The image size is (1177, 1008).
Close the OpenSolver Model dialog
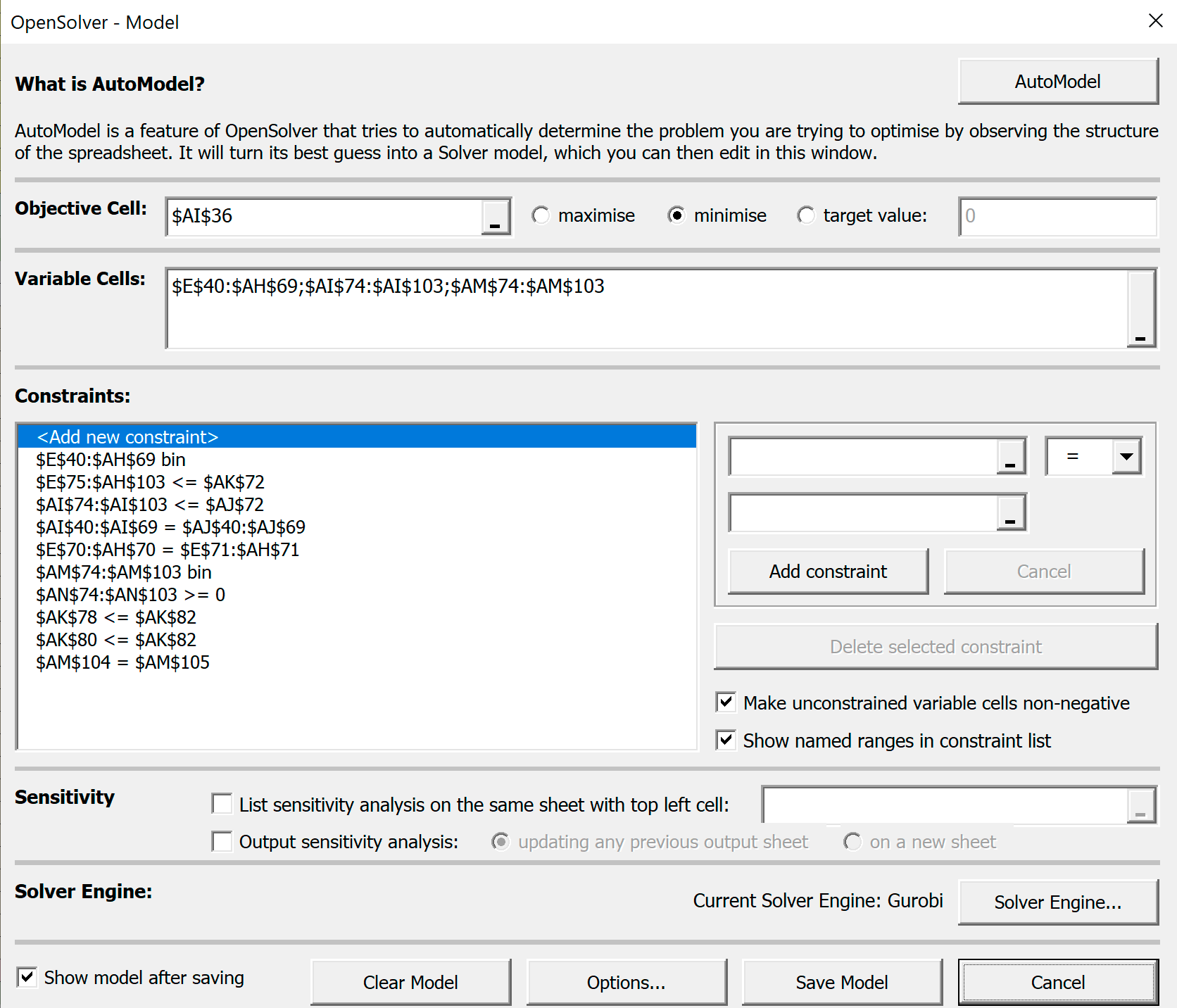(x=1156, y=21)
